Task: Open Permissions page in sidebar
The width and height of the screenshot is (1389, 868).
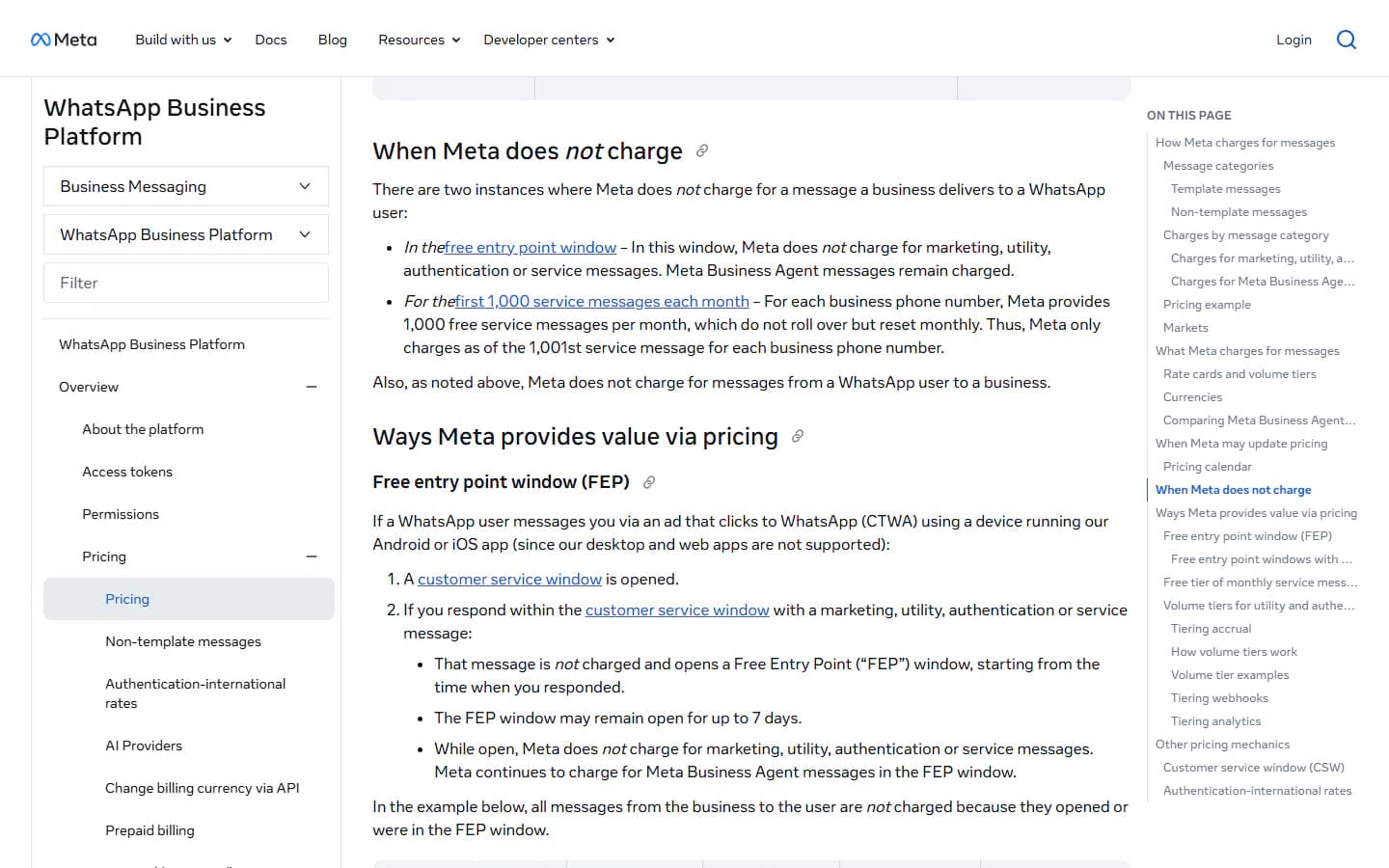Action: pos(121,514)
